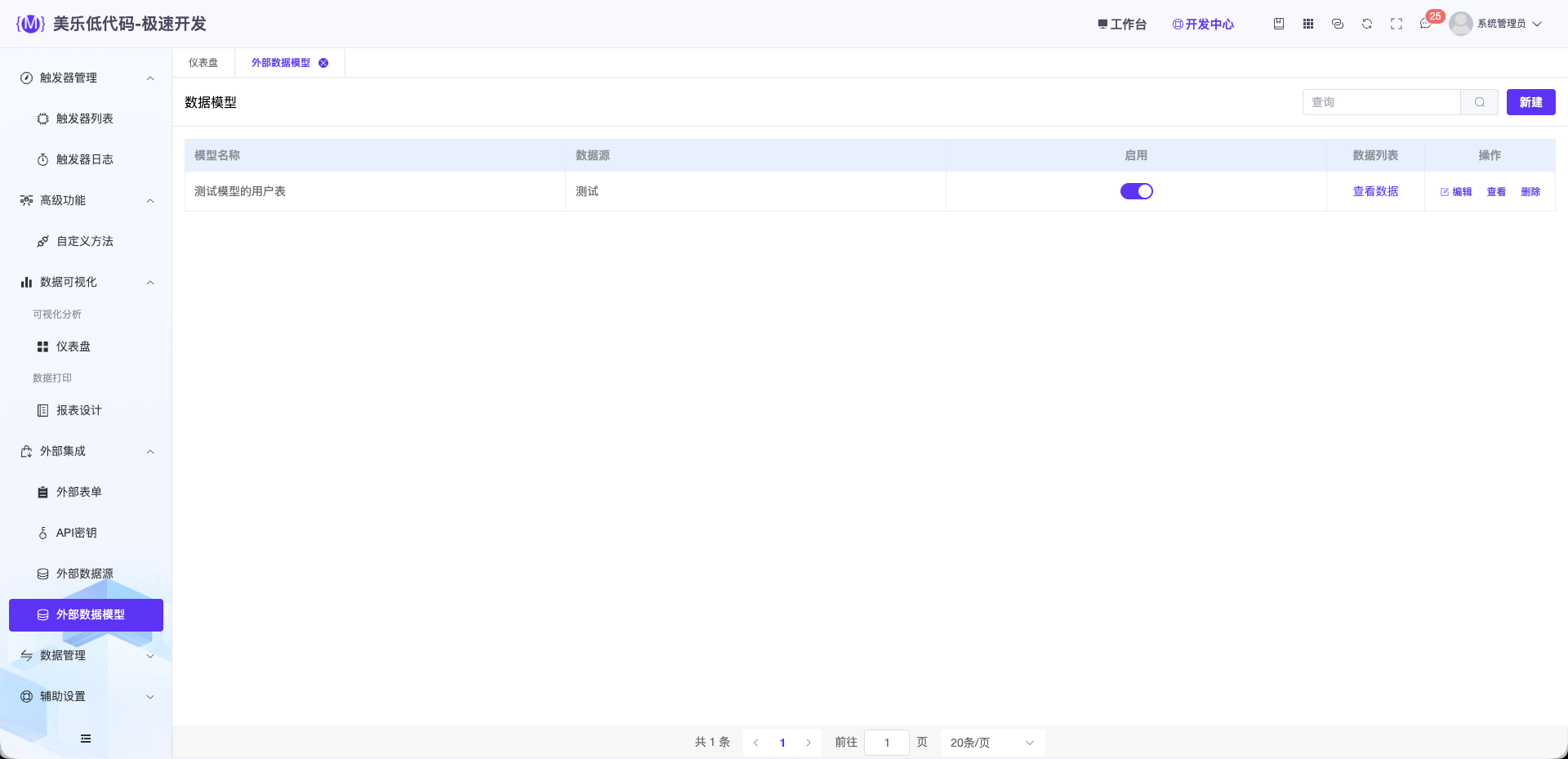Click the chat bubbles icon in header

pos(1338,24)
